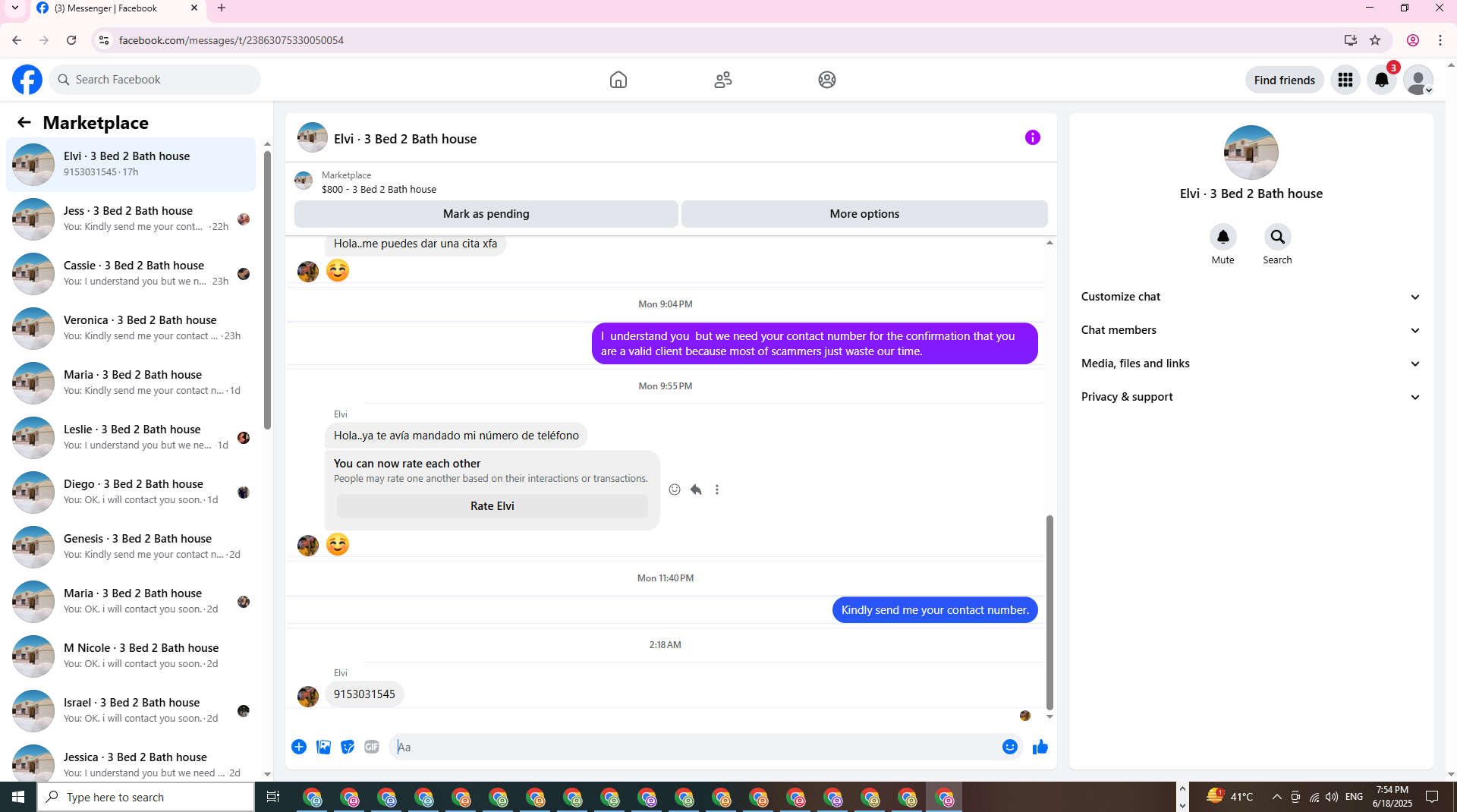Focus the Windows taskbar search box
This screenshot has height=812, width=1457.
pyautogui.click(x=146, y=797)
